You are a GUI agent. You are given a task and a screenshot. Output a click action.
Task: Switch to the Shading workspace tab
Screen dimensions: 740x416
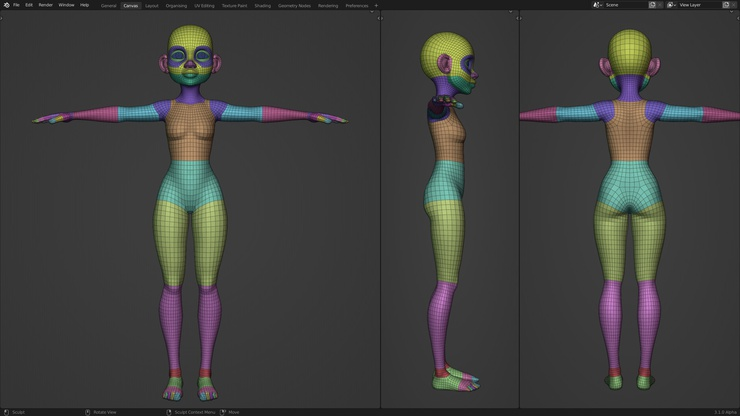262,5
